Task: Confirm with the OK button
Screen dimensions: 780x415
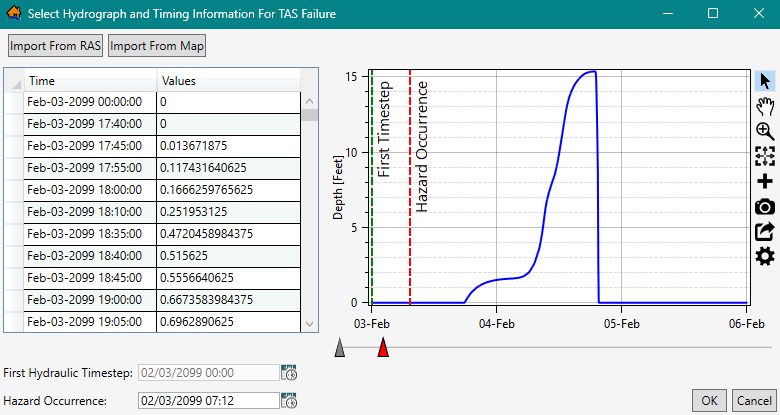Action: pos(709,401)
